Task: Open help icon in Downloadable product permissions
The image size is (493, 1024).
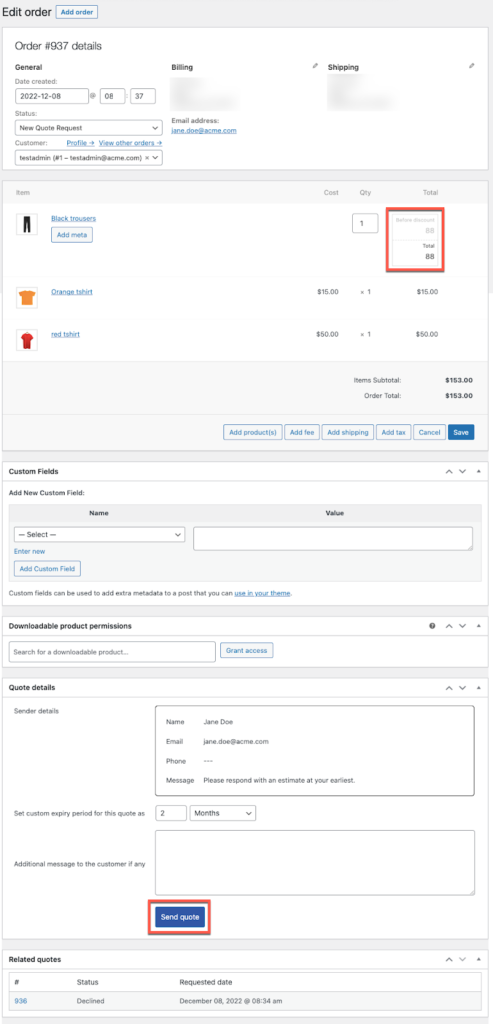Action: pyautogui.click(x=432, y=626)
